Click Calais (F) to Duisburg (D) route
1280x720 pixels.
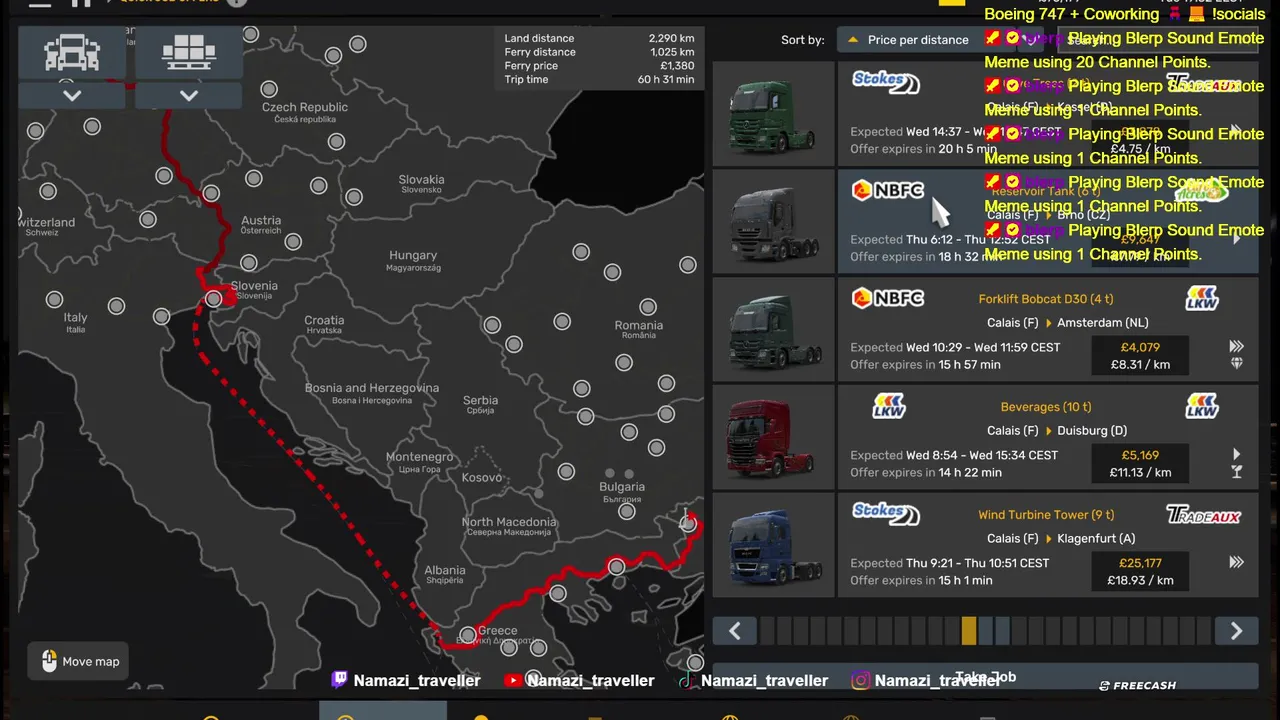1056,431
